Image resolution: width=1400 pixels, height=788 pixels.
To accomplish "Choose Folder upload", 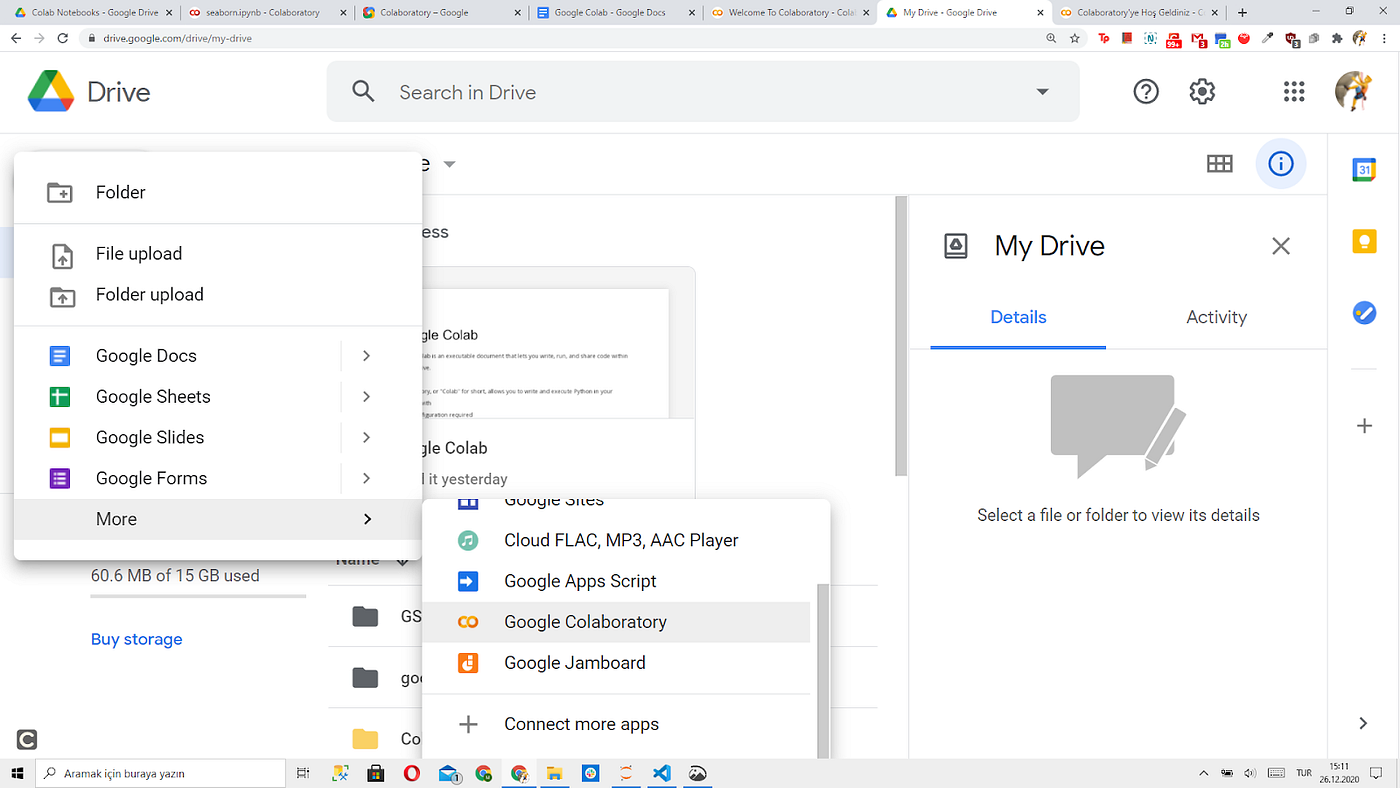I will [x=218, y=295].
